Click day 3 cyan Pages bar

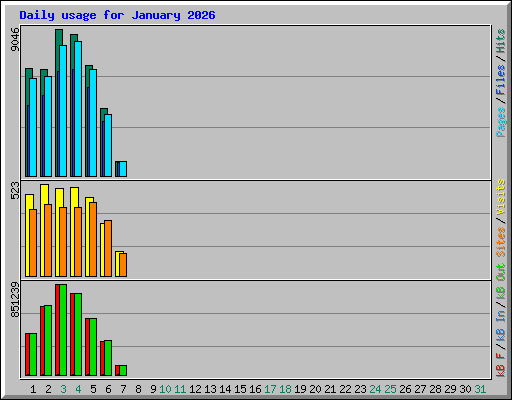coord(63,111)
